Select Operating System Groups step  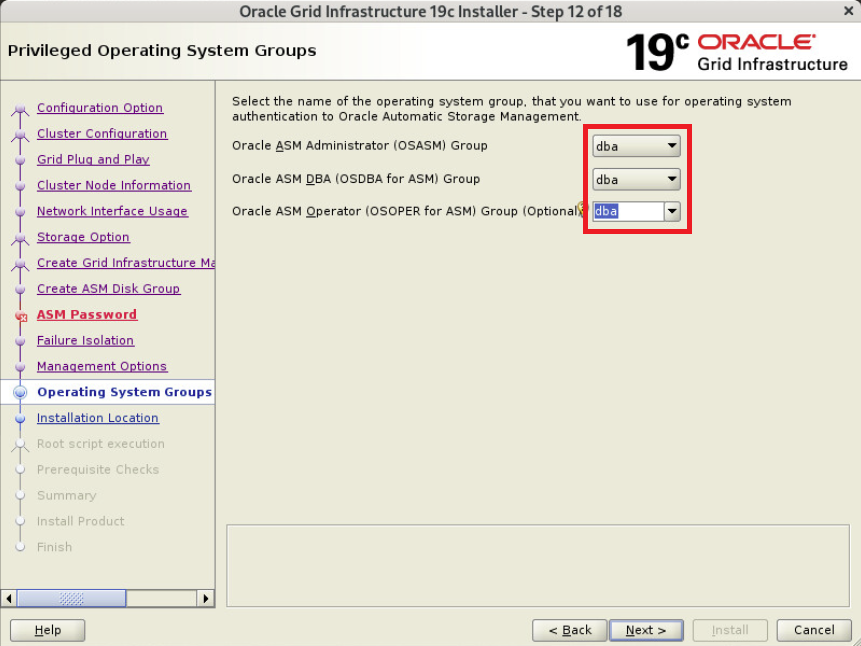pos(124,392)
